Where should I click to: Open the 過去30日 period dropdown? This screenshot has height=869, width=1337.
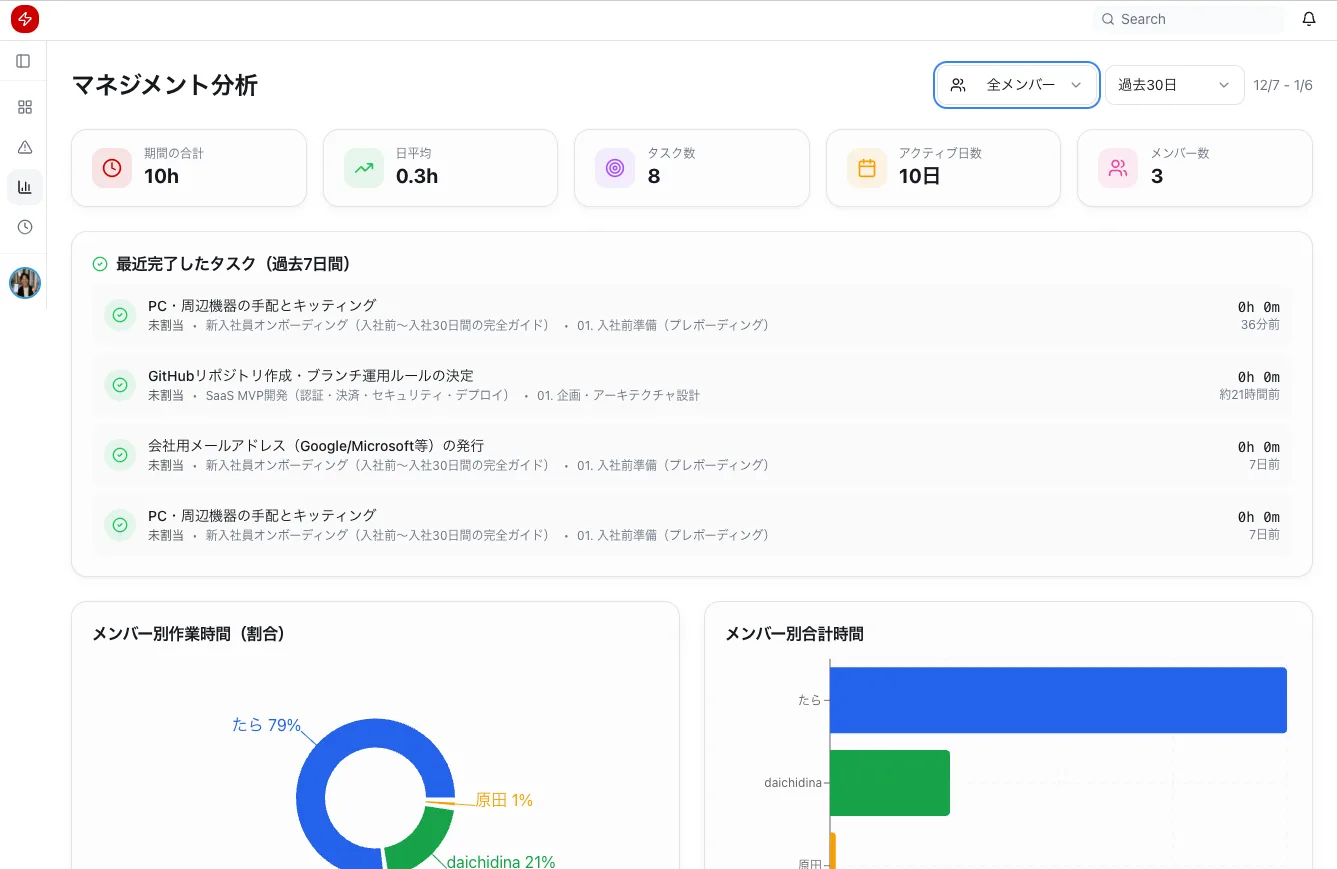pos(1174,85)
